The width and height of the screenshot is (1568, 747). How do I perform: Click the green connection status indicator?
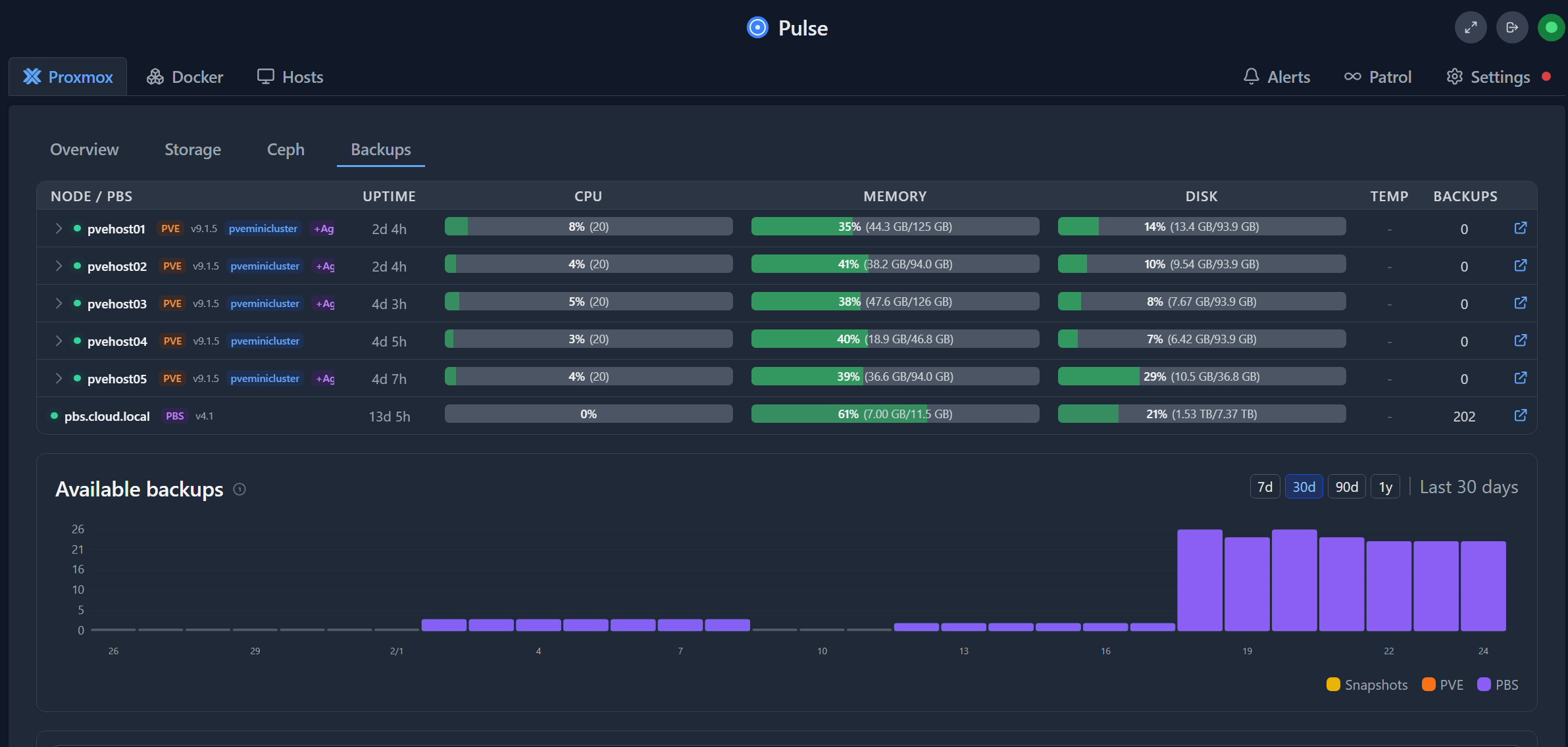tap(1552, 27)
